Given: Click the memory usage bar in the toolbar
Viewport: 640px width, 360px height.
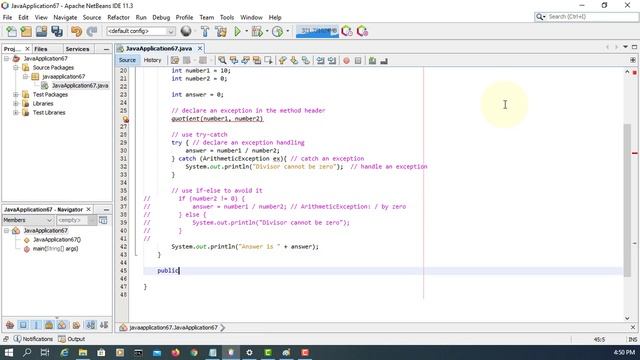Looking at the screenshot, I should coord(317,31).
